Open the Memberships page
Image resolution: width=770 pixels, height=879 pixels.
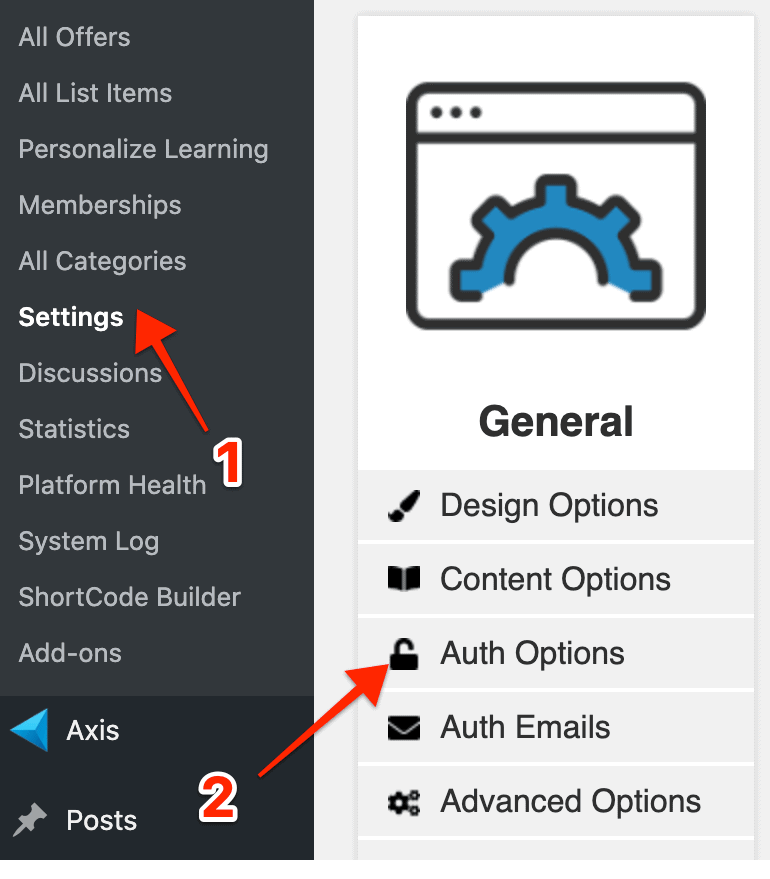[x=100, y=205]
